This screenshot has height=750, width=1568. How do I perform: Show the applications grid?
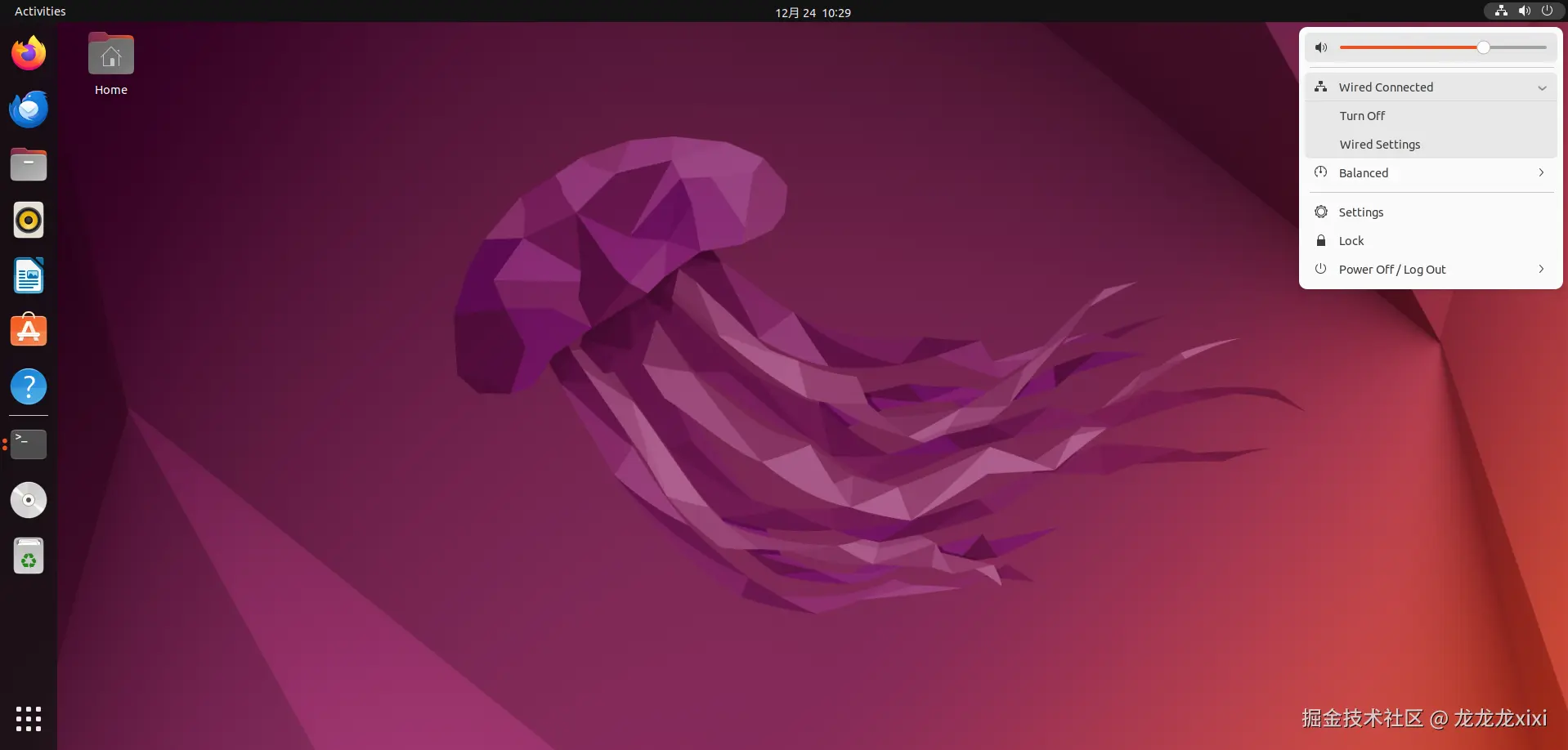pyautogui.click(x=29, y=719)
